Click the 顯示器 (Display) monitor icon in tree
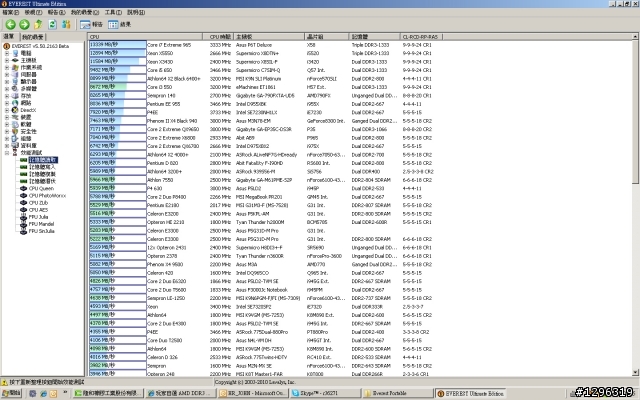The height and width of the screenshot is (400, 640). [x=15, y=82]
